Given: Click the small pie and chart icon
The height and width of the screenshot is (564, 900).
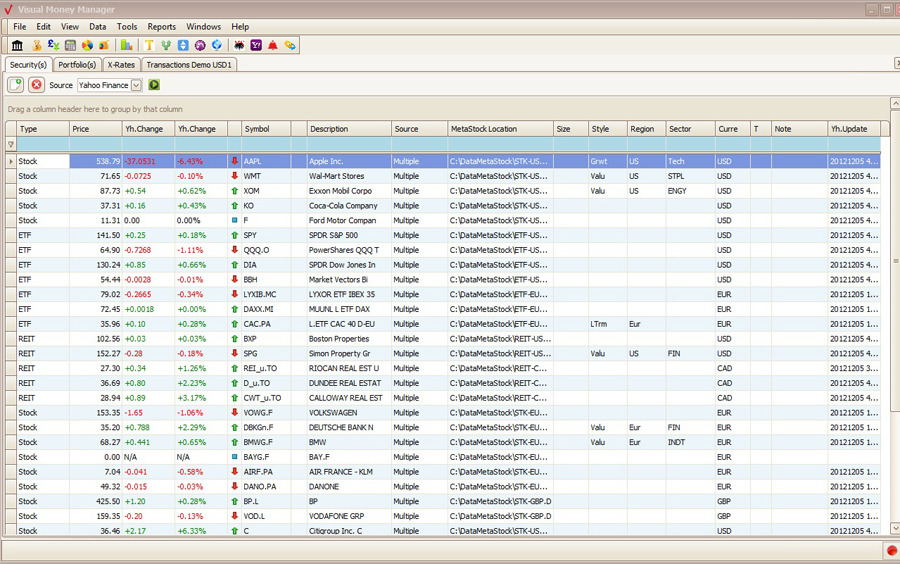Looking at the screenshot, I should pyautogui.click(x=104, y=45).
